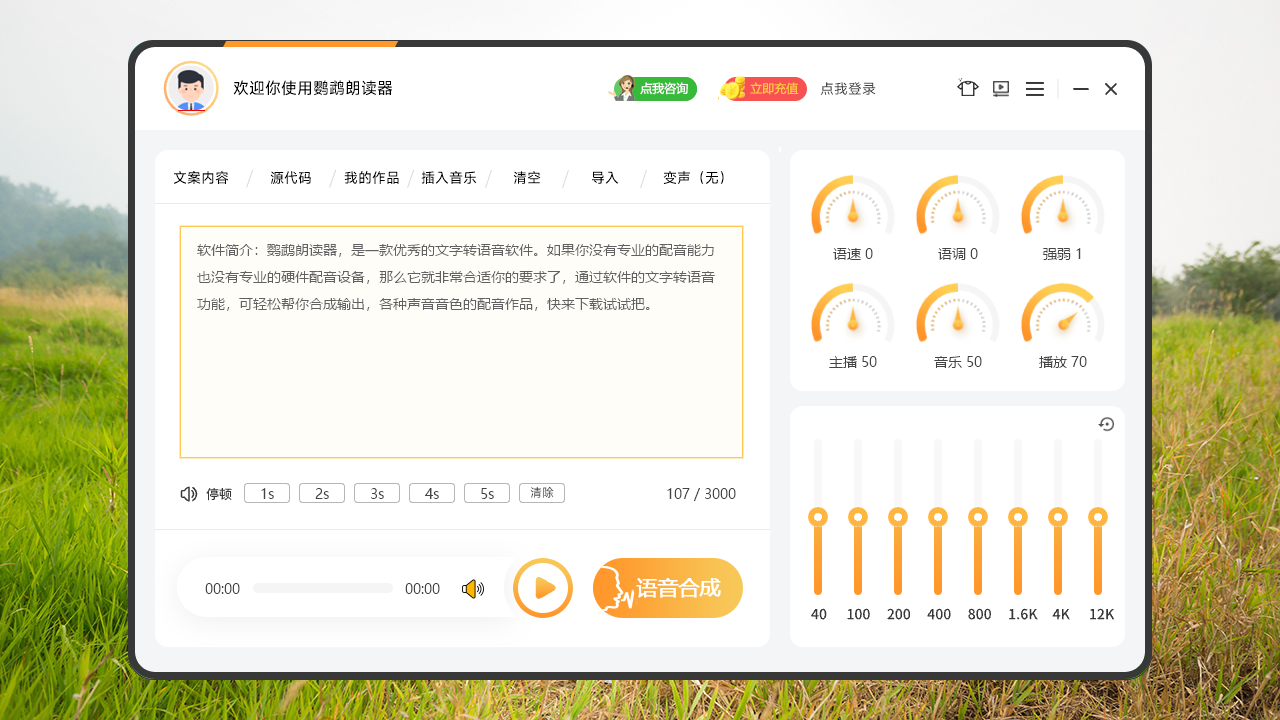Switch to the 源代码 tab

point(289,178)
